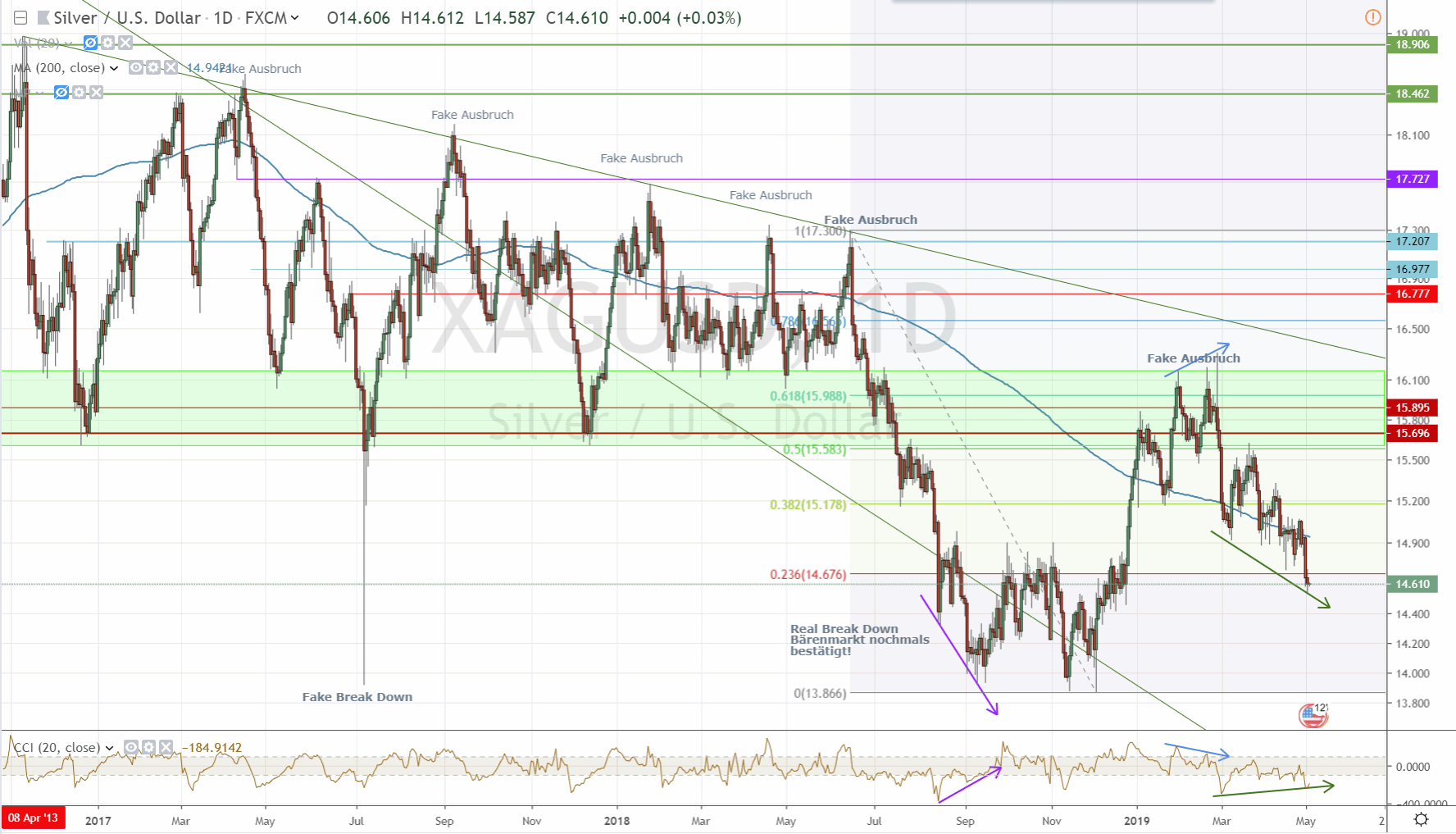Collapse the legend with the minus box
Image resolution: width=1456 pixels, height=834 pixels.
[20, 18]
